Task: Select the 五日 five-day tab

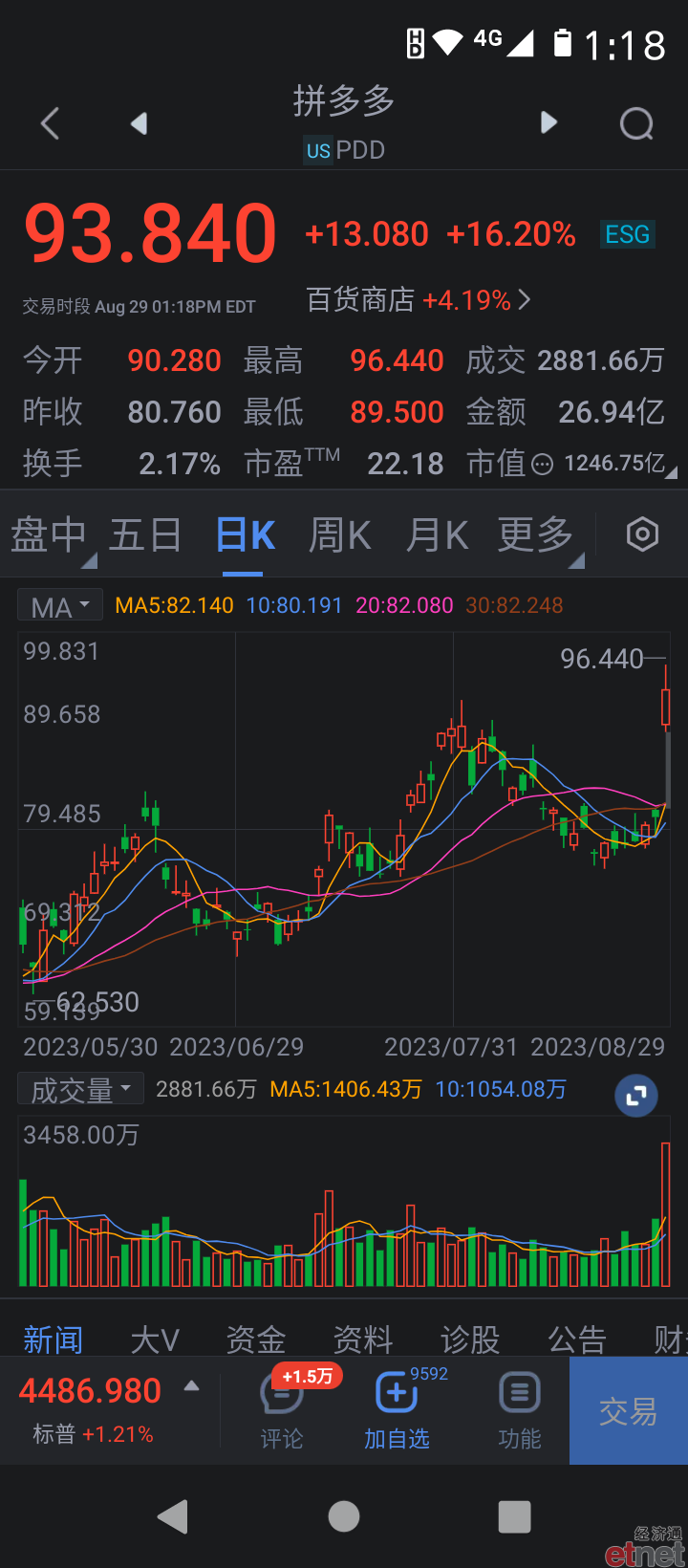Action: pos(145,535)
